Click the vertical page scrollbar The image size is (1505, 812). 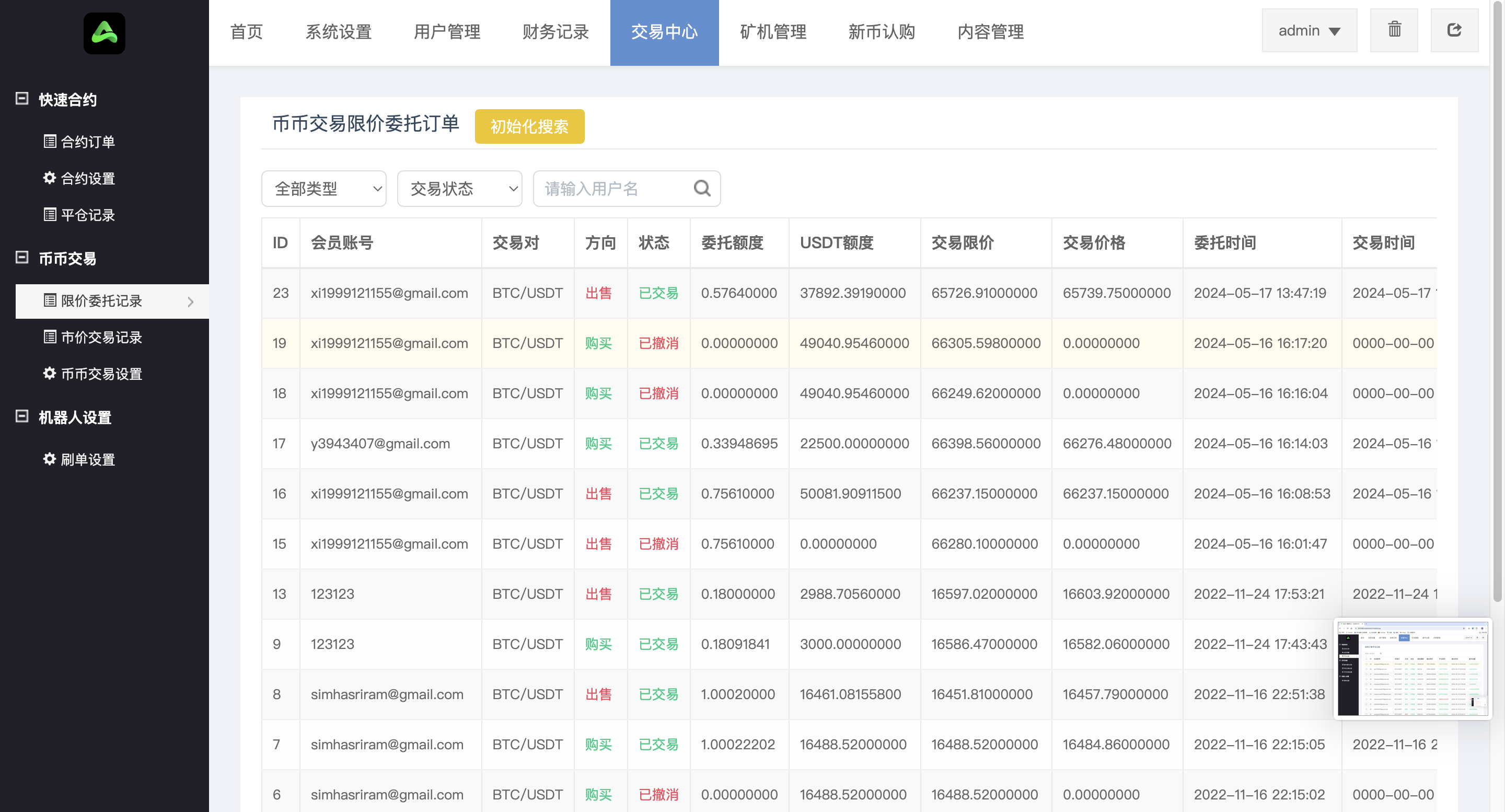pyautogui.click(x=1497, y=301)
